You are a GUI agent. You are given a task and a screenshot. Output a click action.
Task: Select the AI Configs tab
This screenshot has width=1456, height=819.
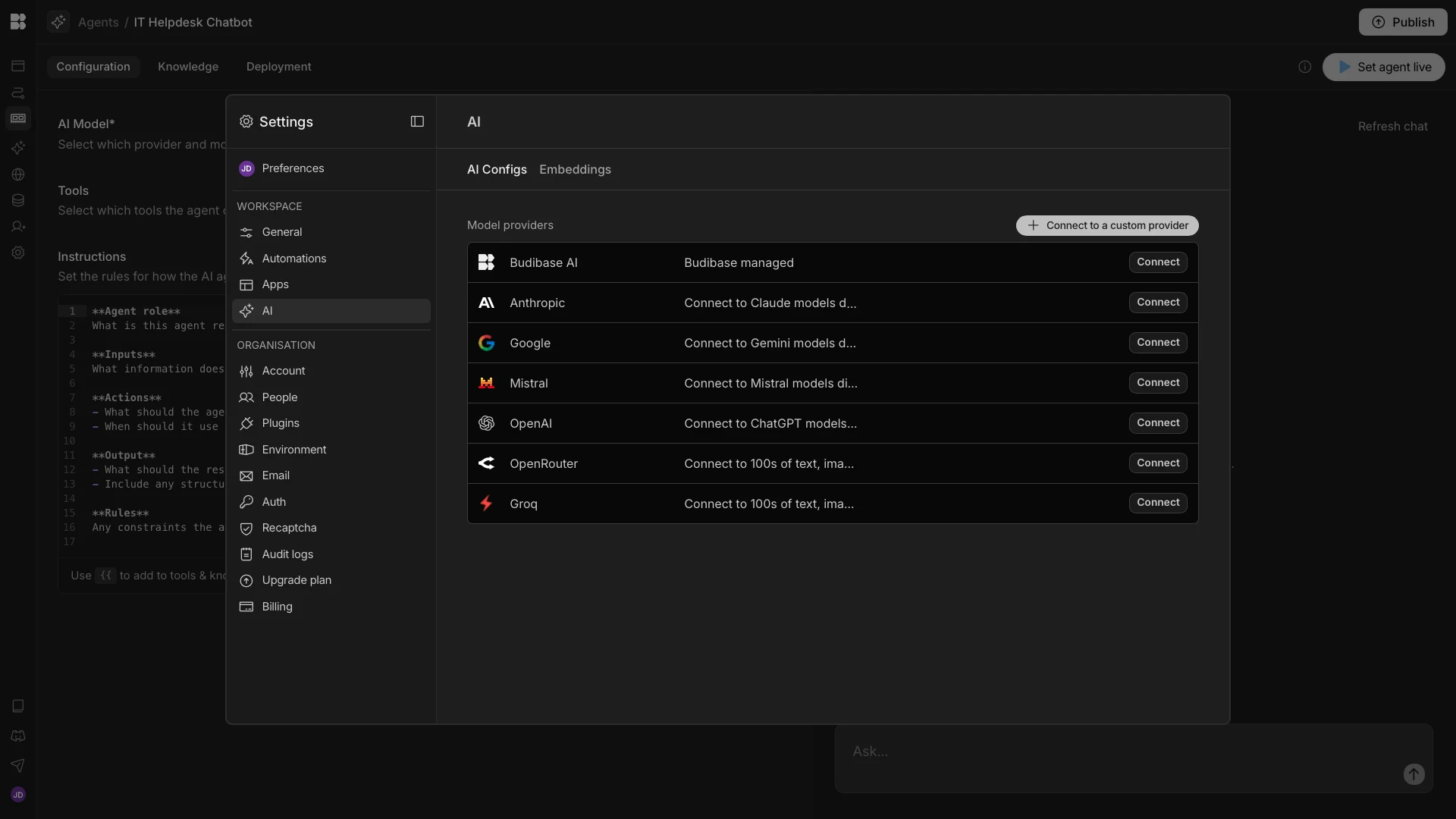497,170
